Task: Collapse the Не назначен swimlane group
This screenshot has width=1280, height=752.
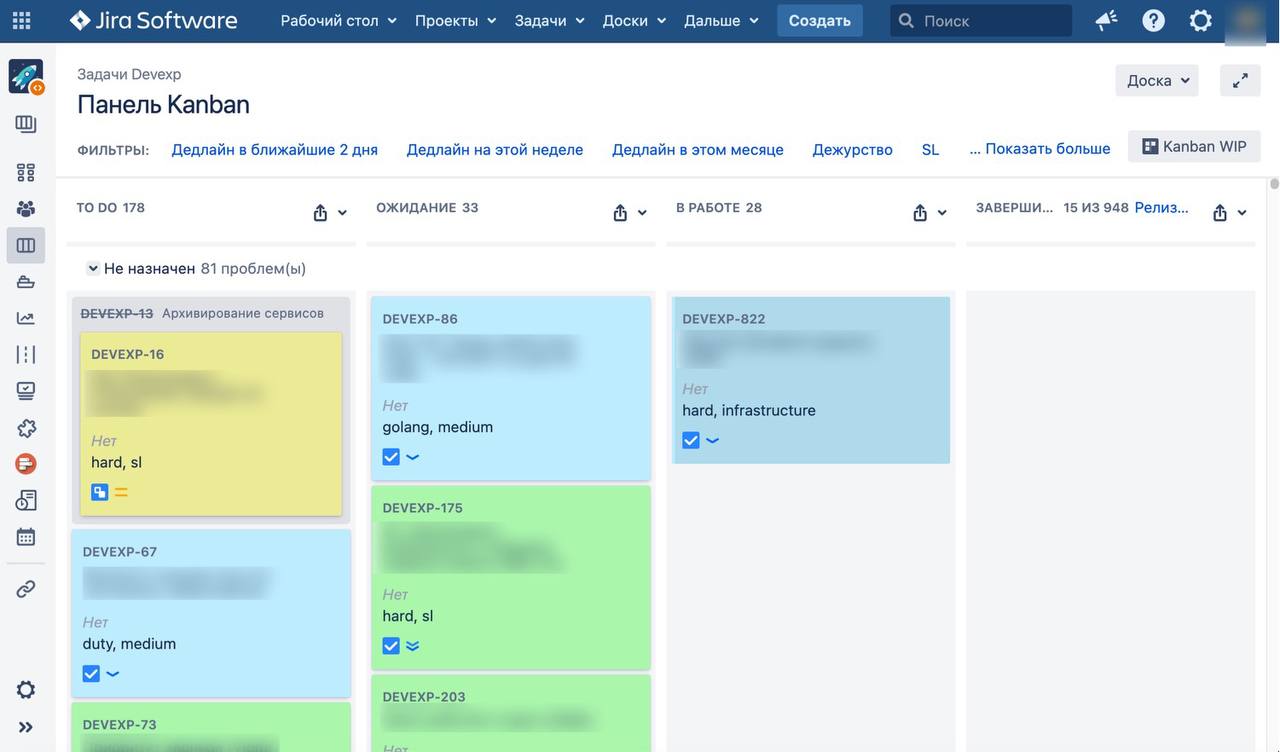Action: [92, 268]
